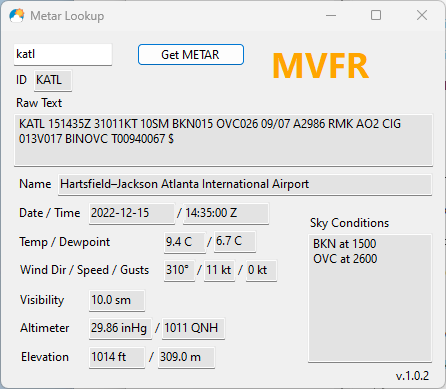Image resolution: width=446 pixels, height=389 pixels.
Task: Click OVC at 2600 in Sky Conditions
Action: click(x=345, y=259)
